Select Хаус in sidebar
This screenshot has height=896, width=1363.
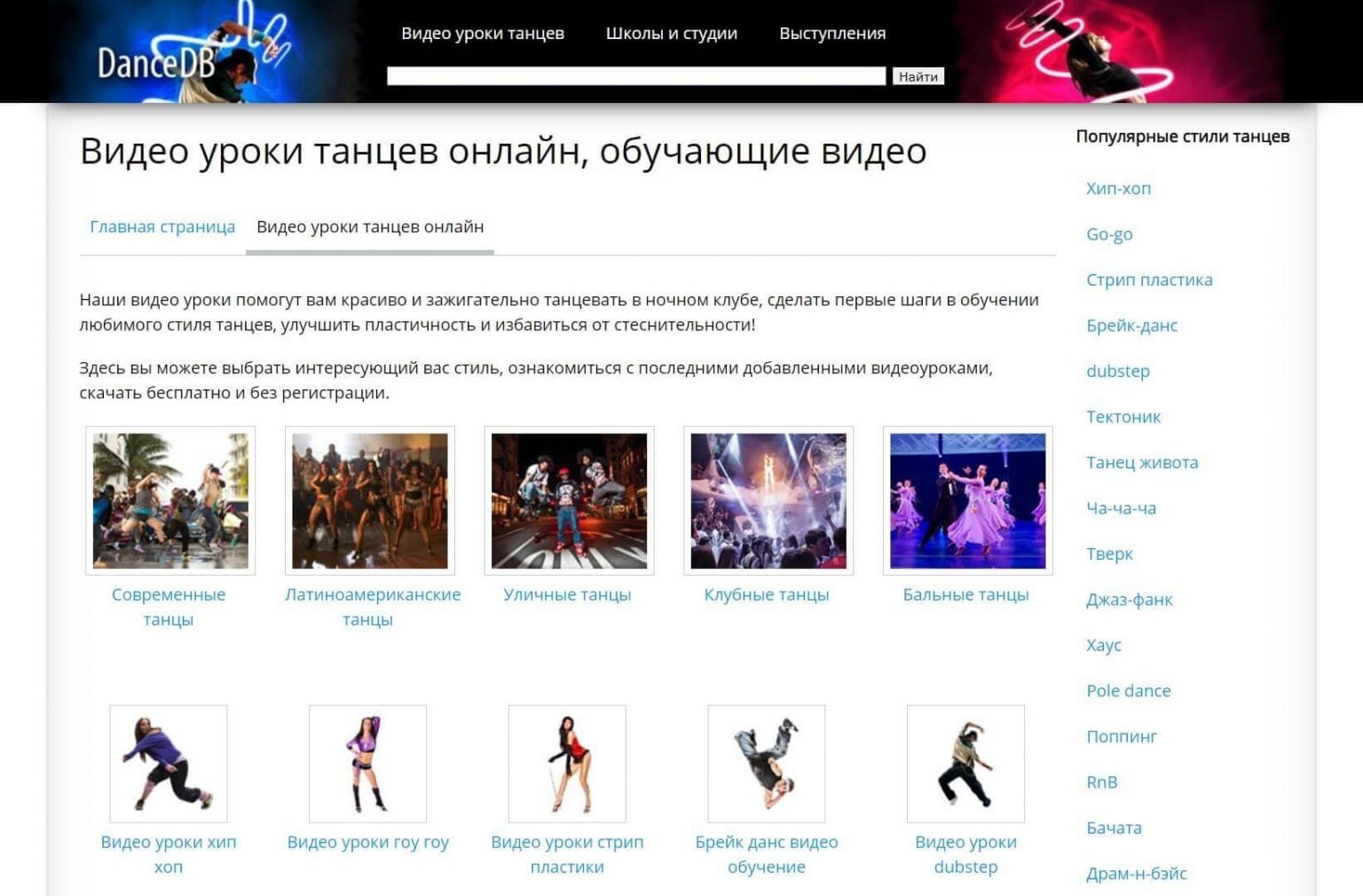(x=1104, y=646)
